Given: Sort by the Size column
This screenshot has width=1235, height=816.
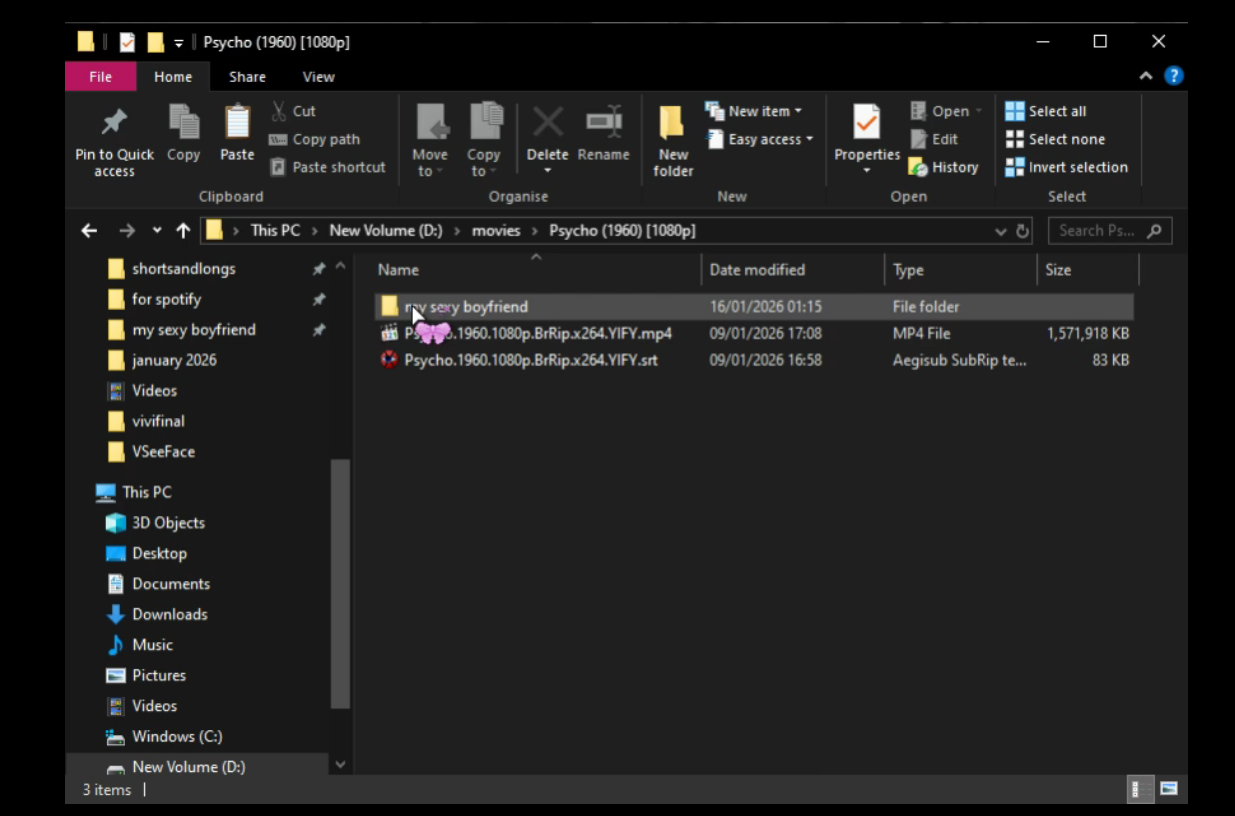Looking at the screenshot, I should [1088, 269].
